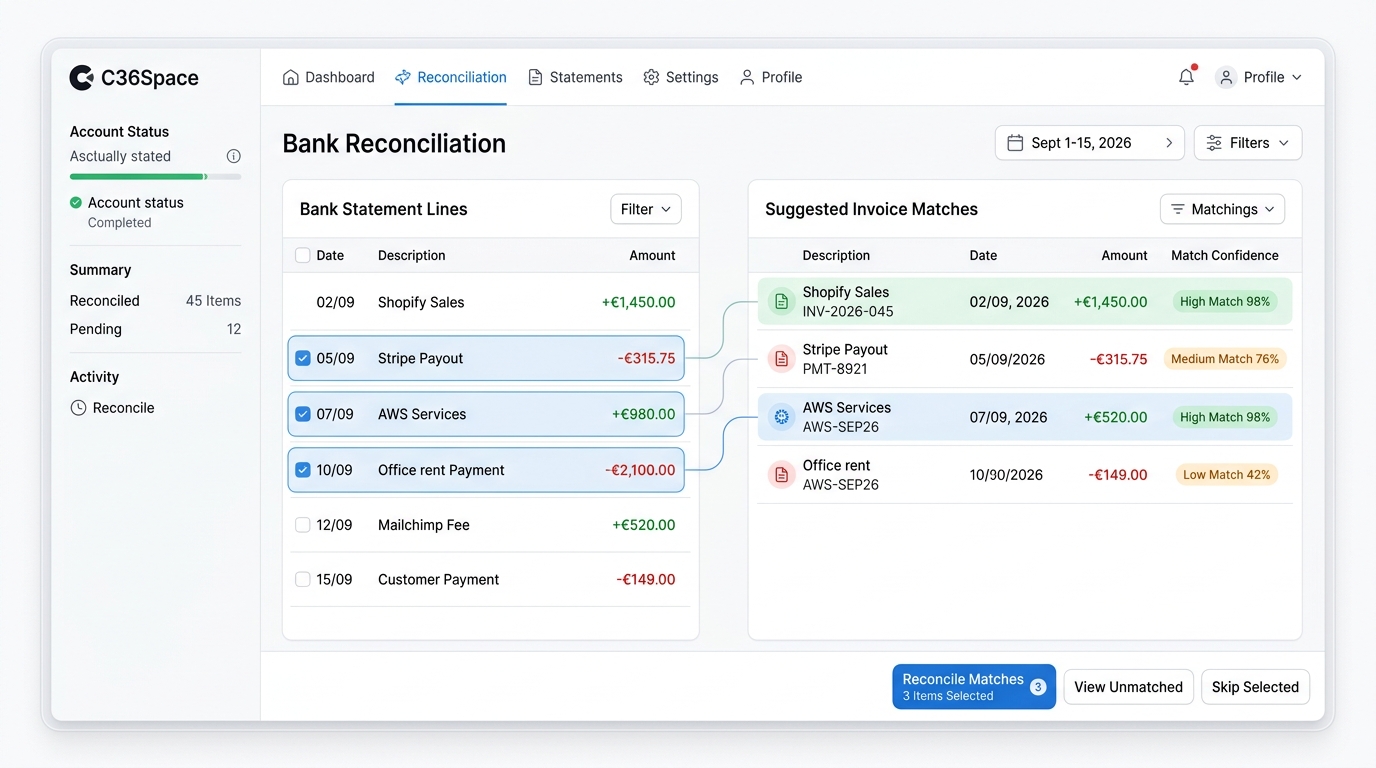
Task: Click the View Unmatched button
Action: [x=1128, y=687]
